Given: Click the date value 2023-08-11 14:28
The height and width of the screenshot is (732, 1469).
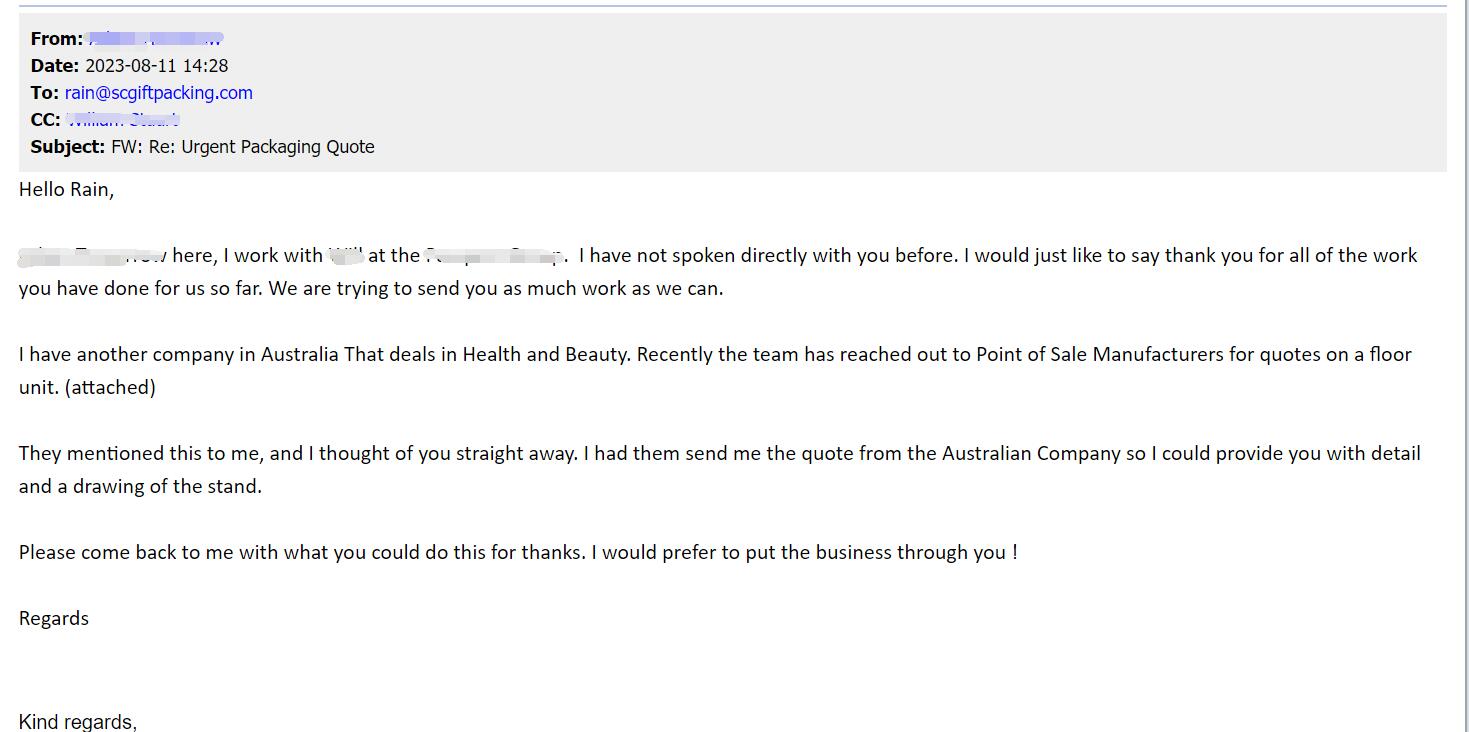Looking at the screenshot, I should click(x=156, y=66).
